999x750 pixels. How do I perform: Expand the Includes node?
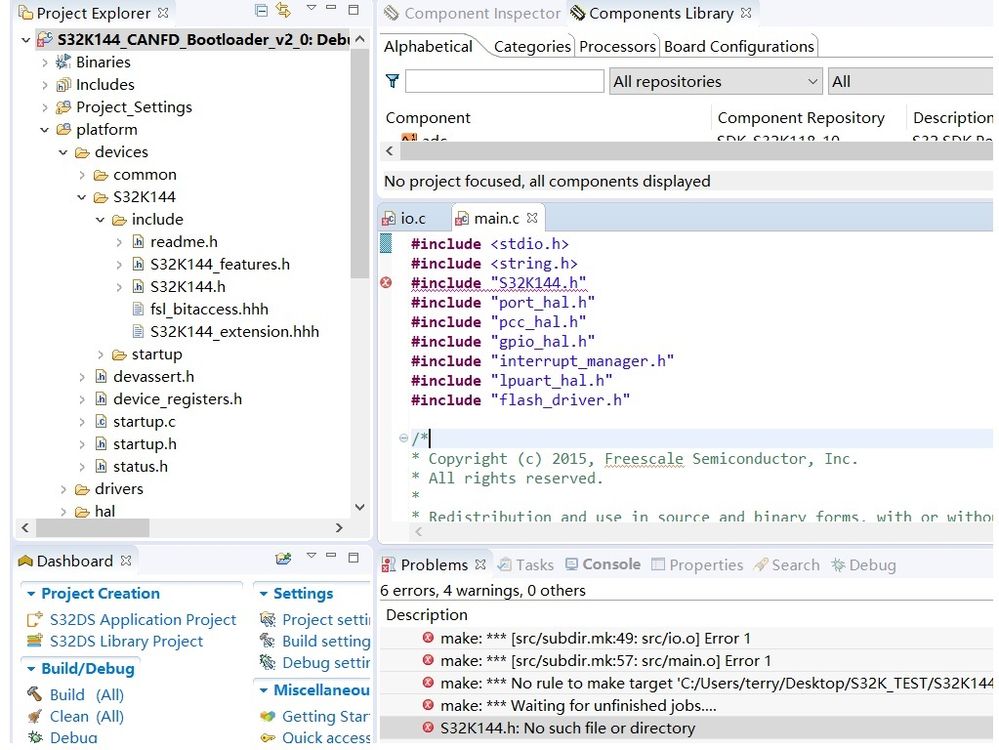(45, 85)
